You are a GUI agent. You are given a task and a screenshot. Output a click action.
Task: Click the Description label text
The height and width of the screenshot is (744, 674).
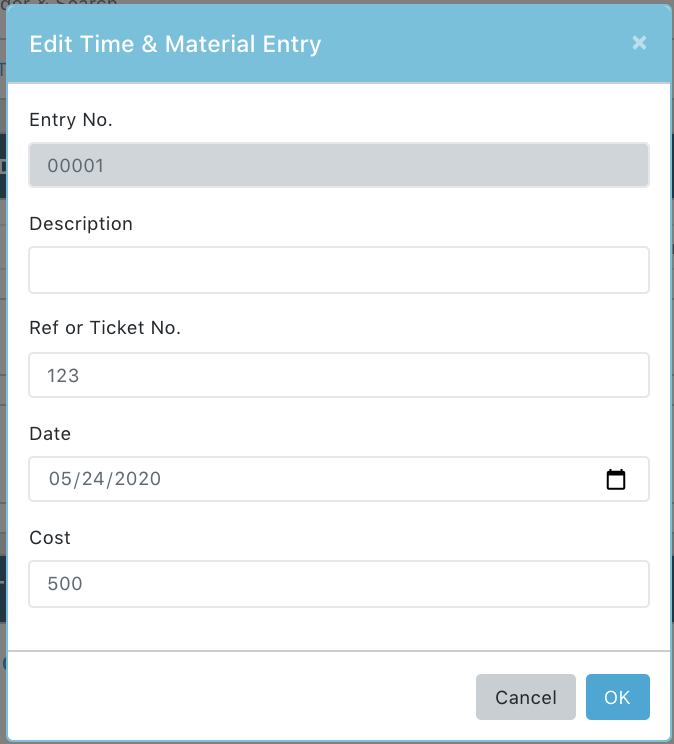[81, 223]
